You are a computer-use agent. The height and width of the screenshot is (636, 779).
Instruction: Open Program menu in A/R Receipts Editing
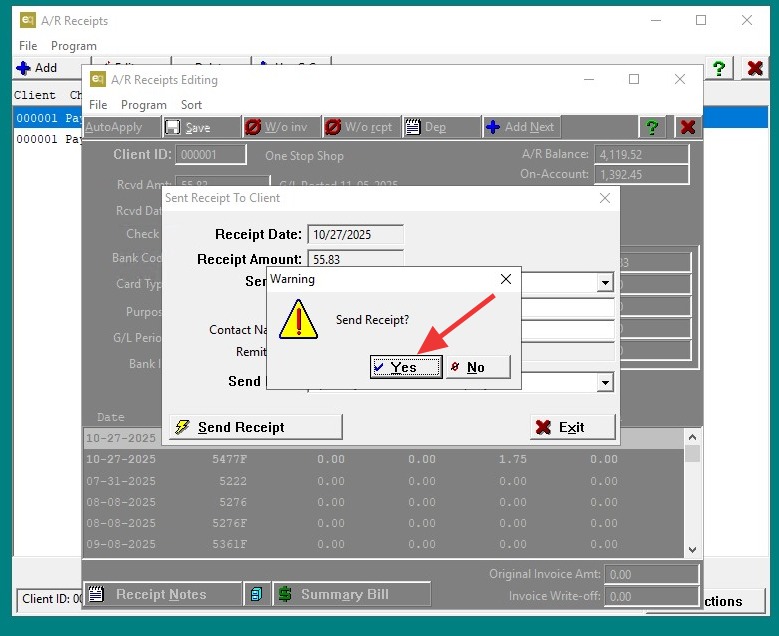[x=144, y=105]
